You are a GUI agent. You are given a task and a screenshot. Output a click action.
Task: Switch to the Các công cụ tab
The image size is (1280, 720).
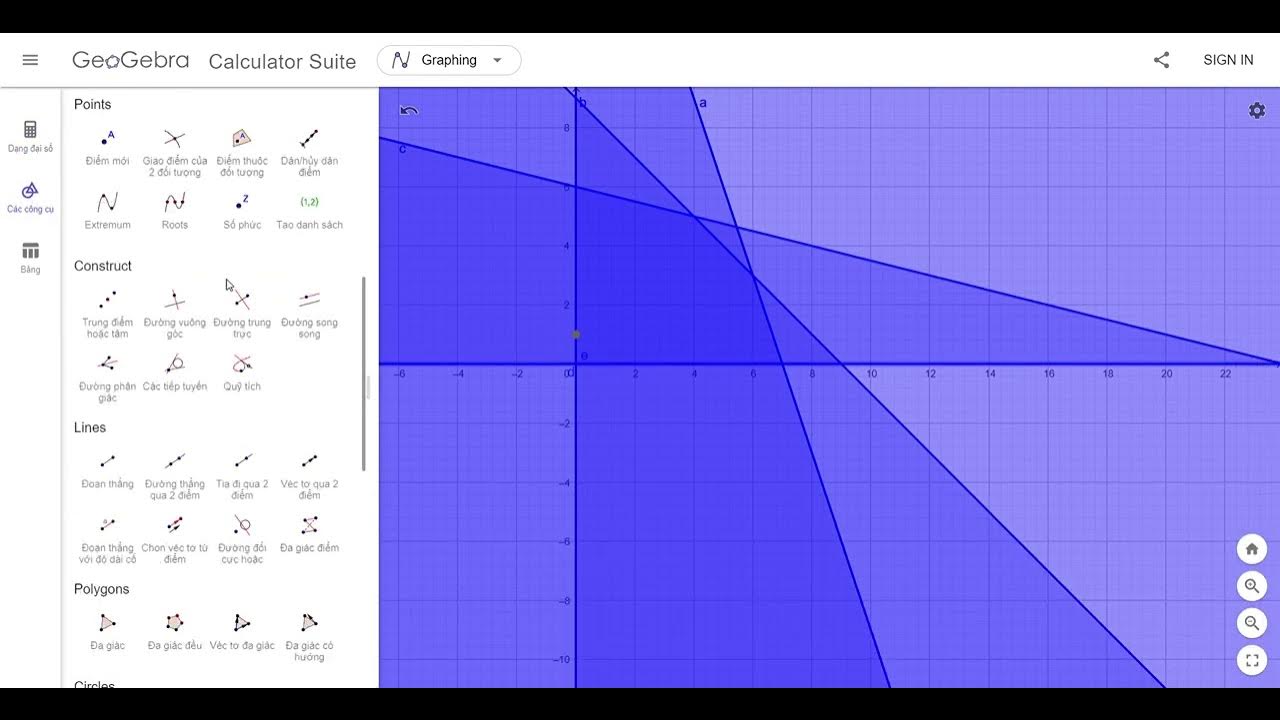point(30,198)
